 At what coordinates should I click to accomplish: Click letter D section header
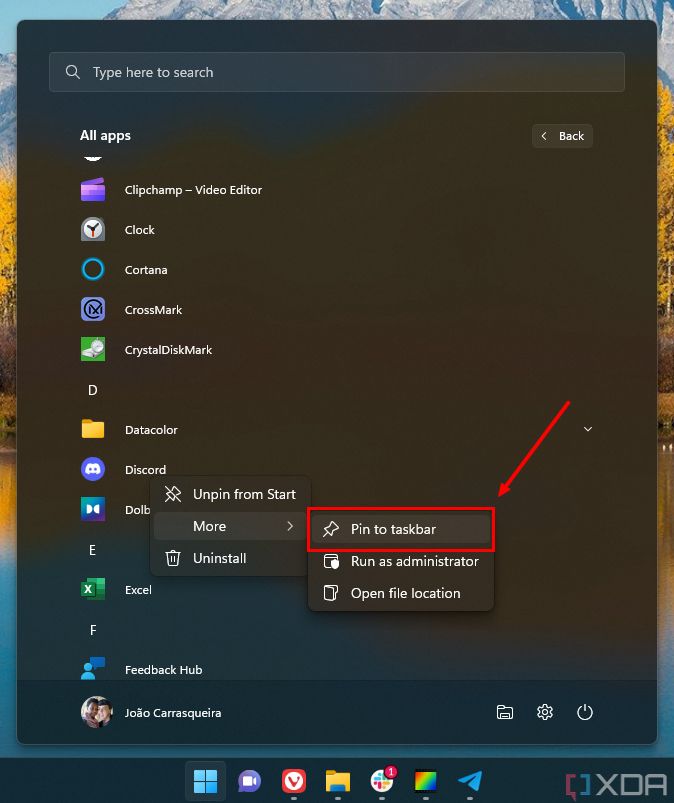93,390
